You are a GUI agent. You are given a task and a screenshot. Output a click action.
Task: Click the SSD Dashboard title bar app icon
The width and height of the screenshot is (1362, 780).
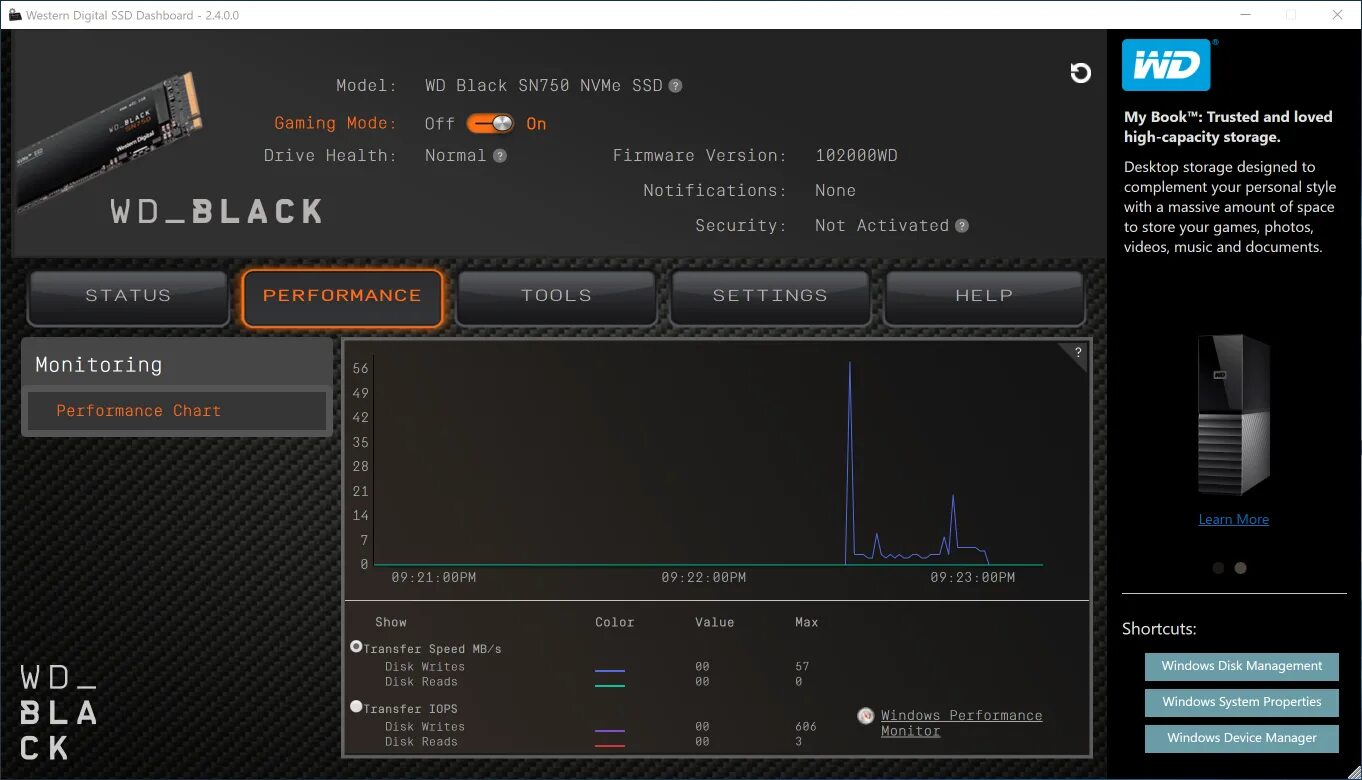tap(14, 15)
